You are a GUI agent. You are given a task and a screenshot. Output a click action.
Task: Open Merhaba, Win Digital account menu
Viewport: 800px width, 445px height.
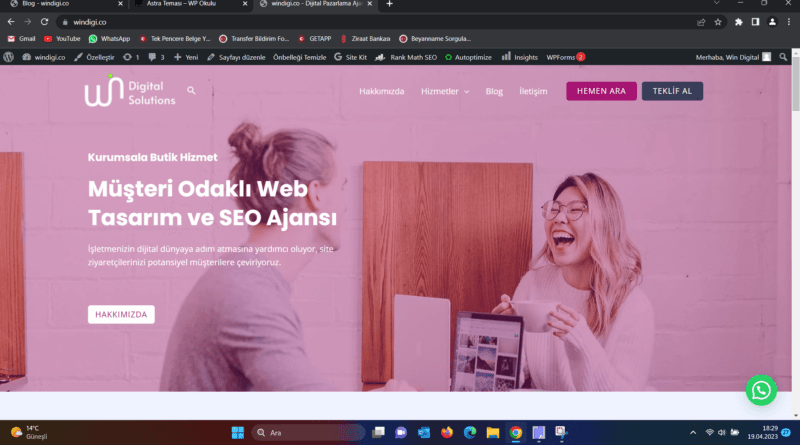pyautogui.click(x=733, y=57)
